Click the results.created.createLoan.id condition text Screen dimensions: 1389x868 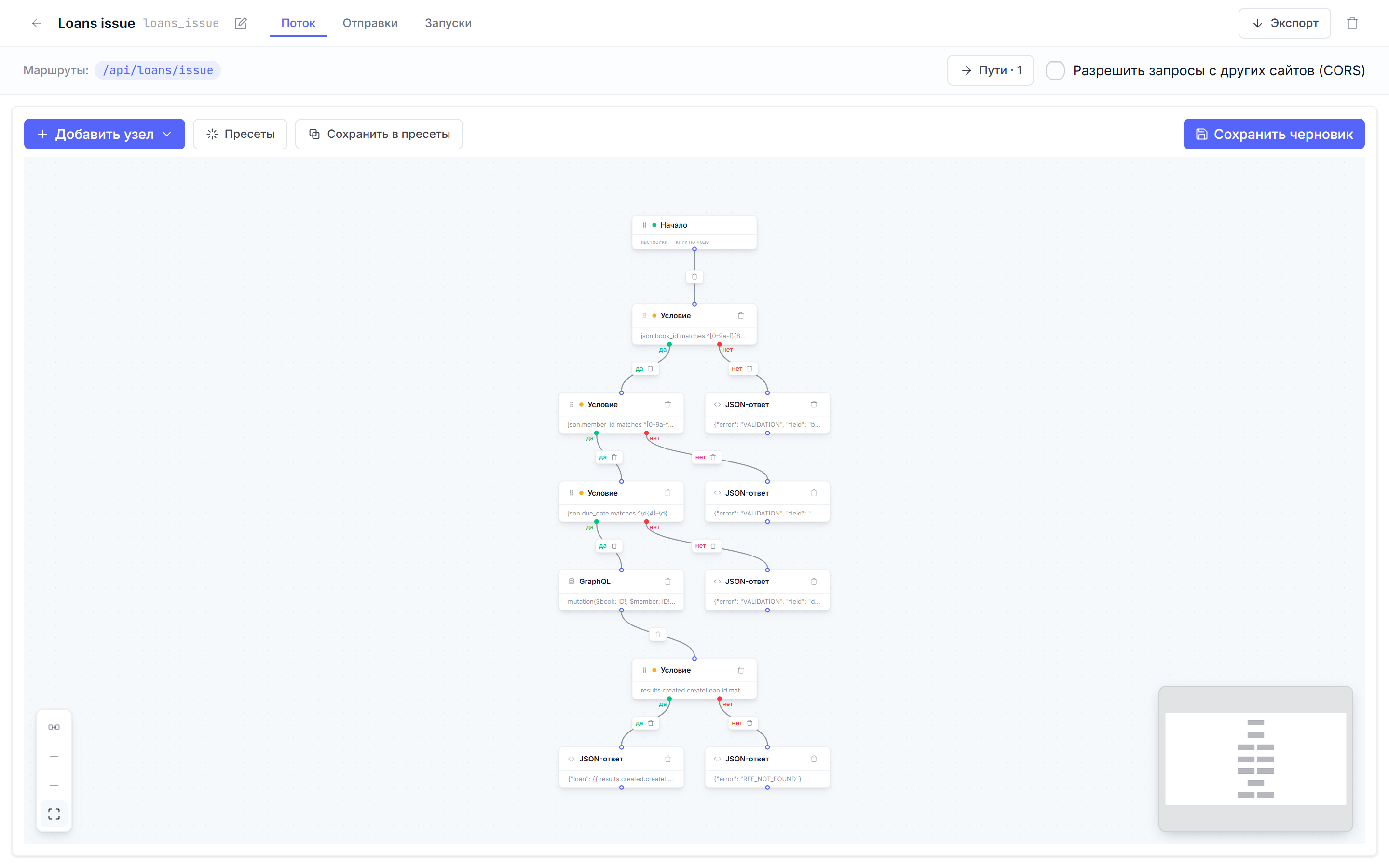694,690
